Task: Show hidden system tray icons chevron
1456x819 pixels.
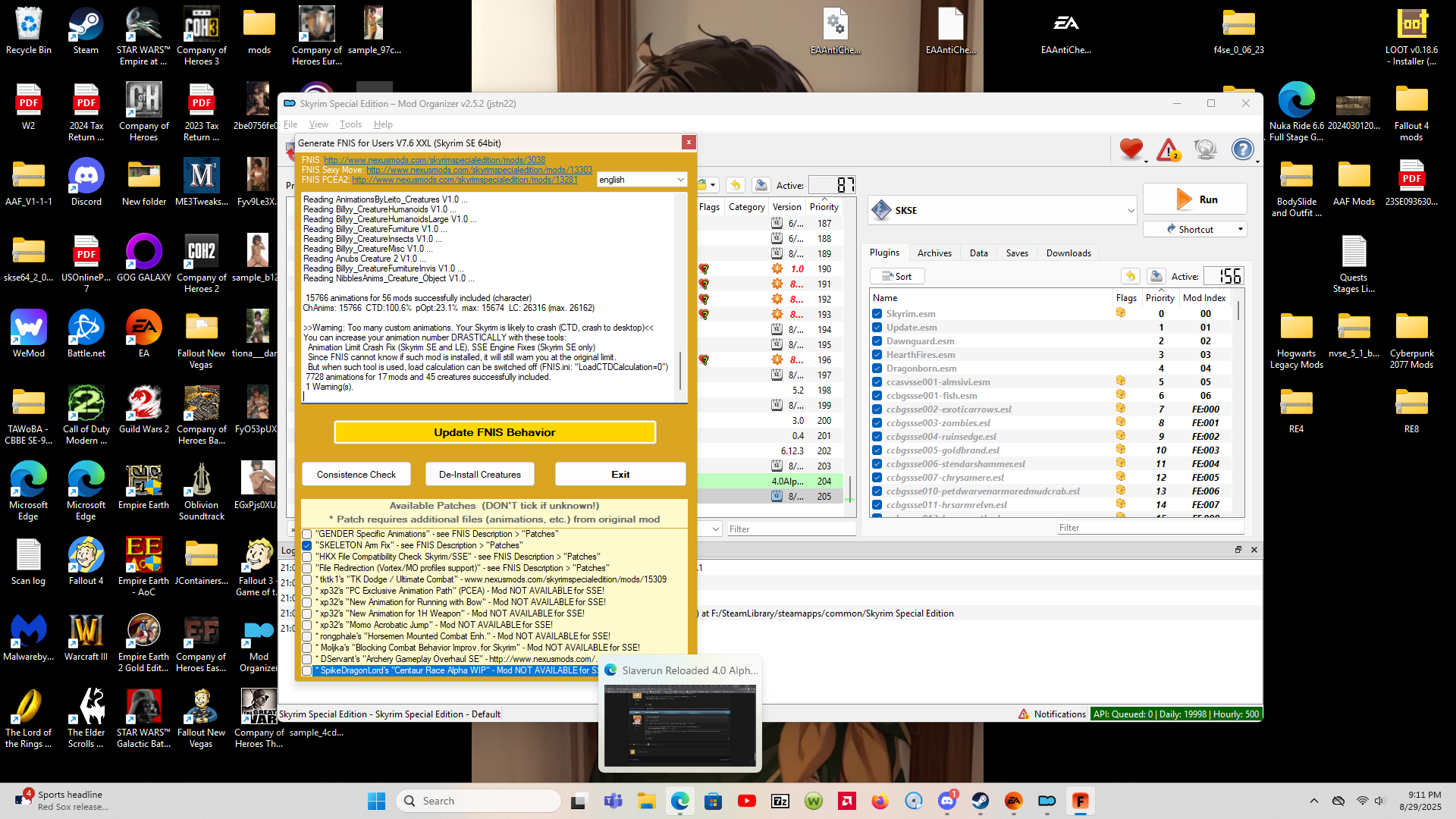Action: 1314,801
